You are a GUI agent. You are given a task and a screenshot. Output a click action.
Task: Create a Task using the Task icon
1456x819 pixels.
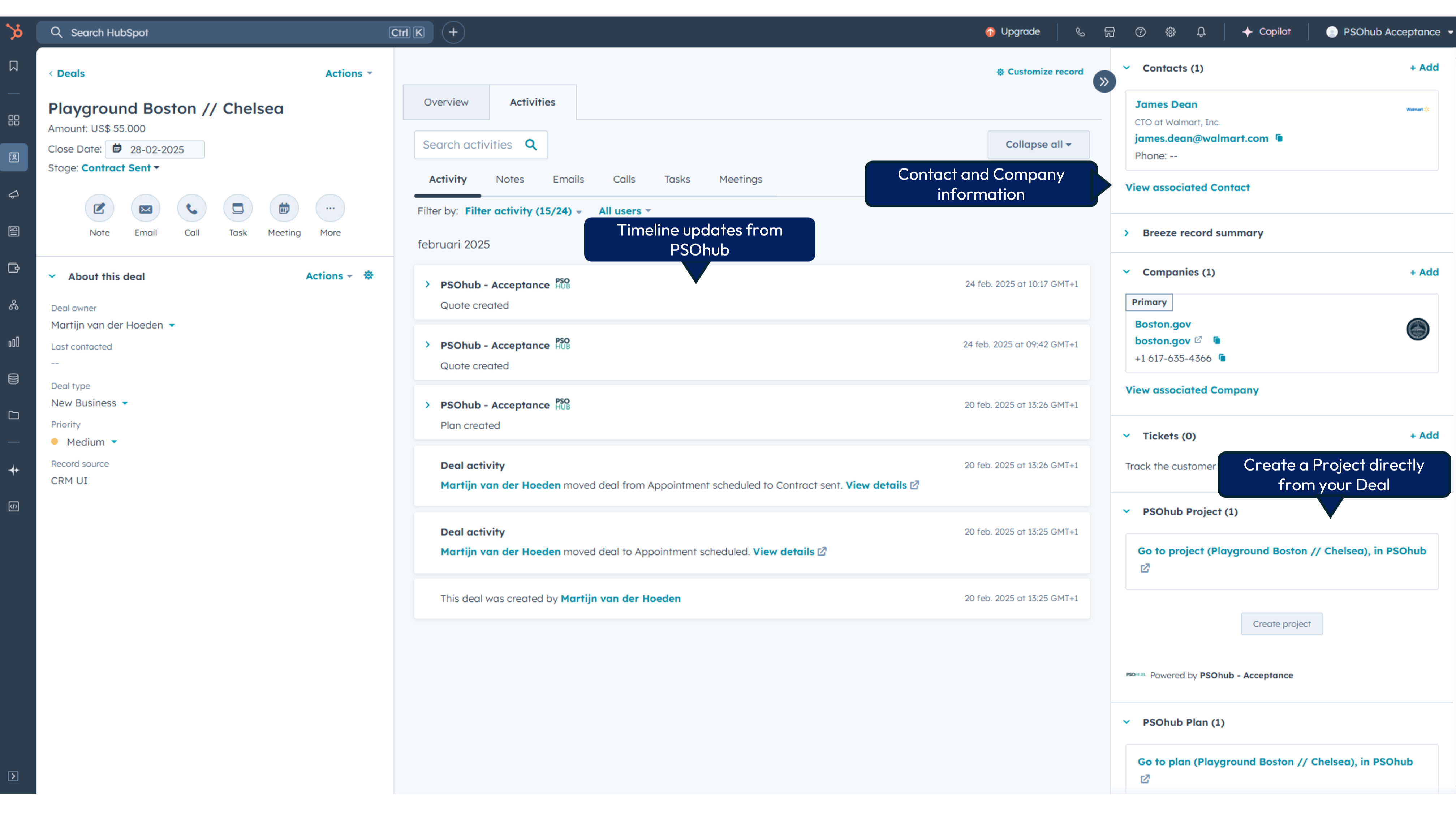237,208
